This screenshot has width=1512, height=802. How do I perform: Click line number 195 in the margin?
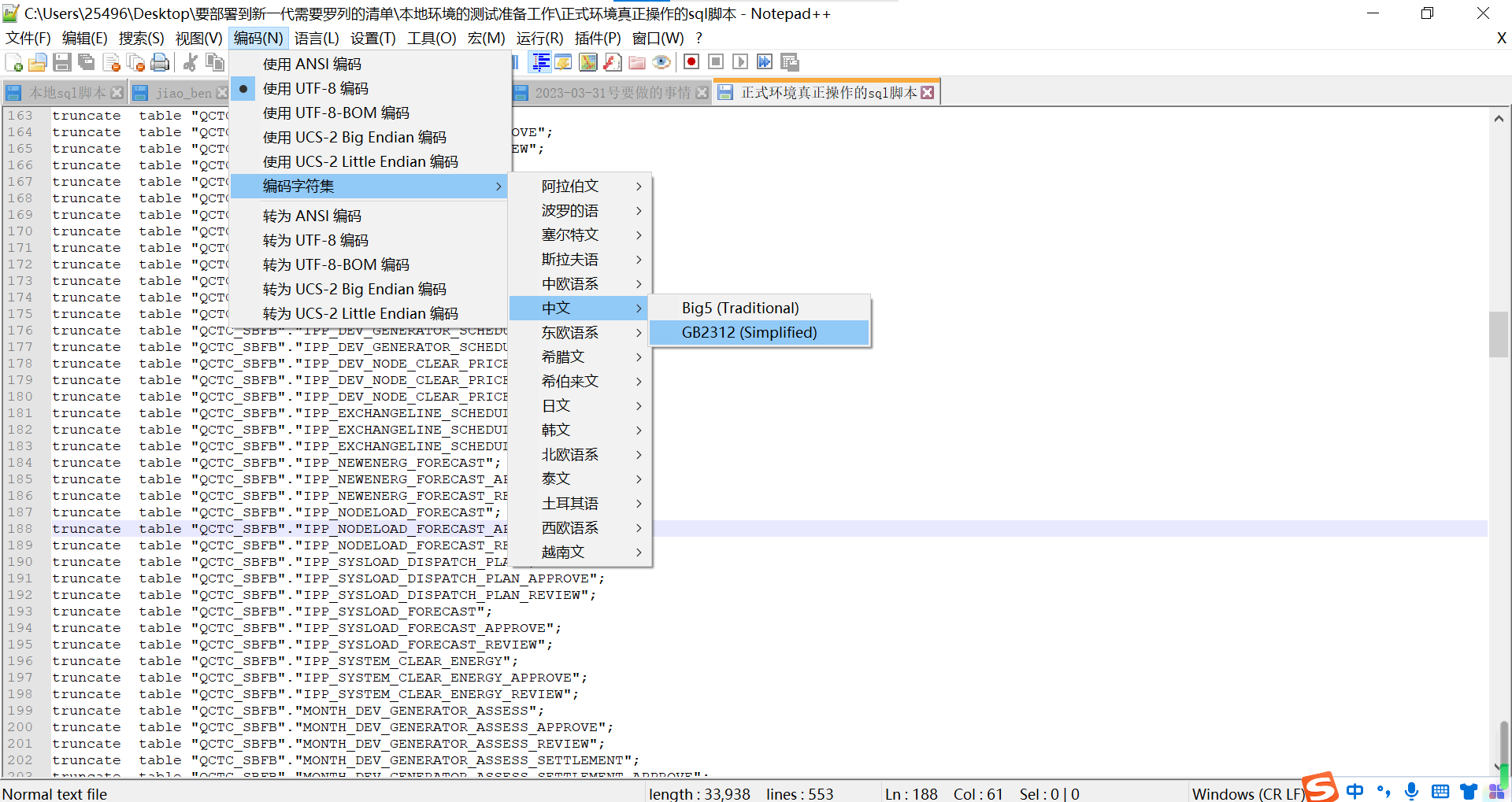[x=20, y=645]
